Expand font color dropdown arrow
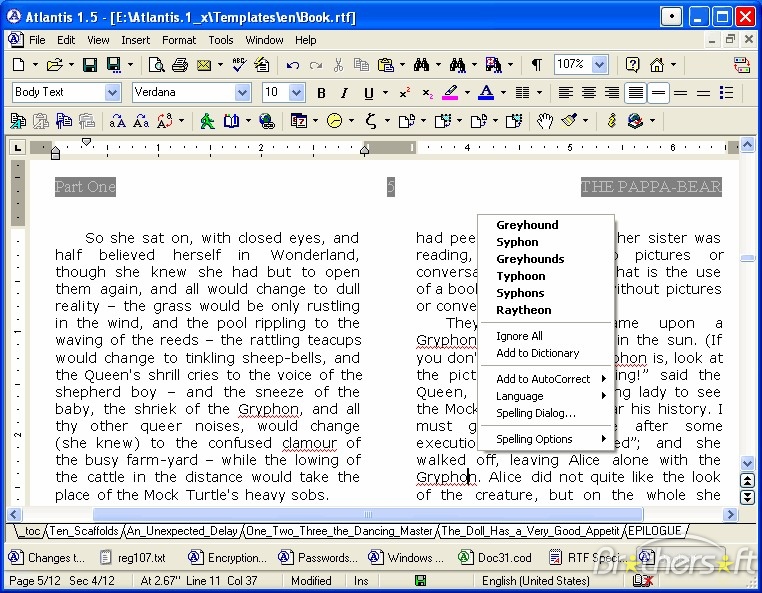 (x=503, y=92)
